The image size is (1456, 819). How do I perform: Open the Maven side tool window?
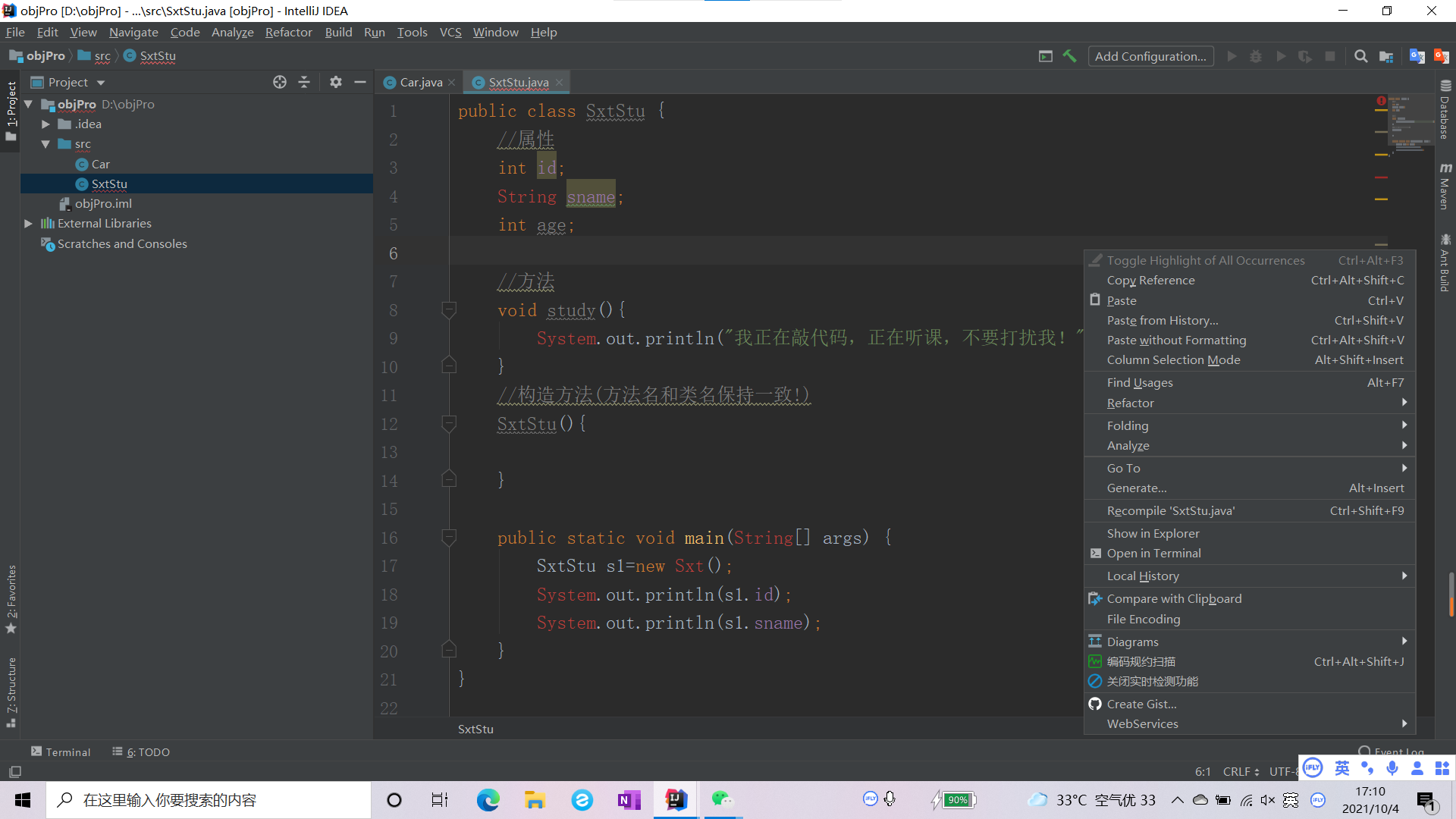[1445, 186]
